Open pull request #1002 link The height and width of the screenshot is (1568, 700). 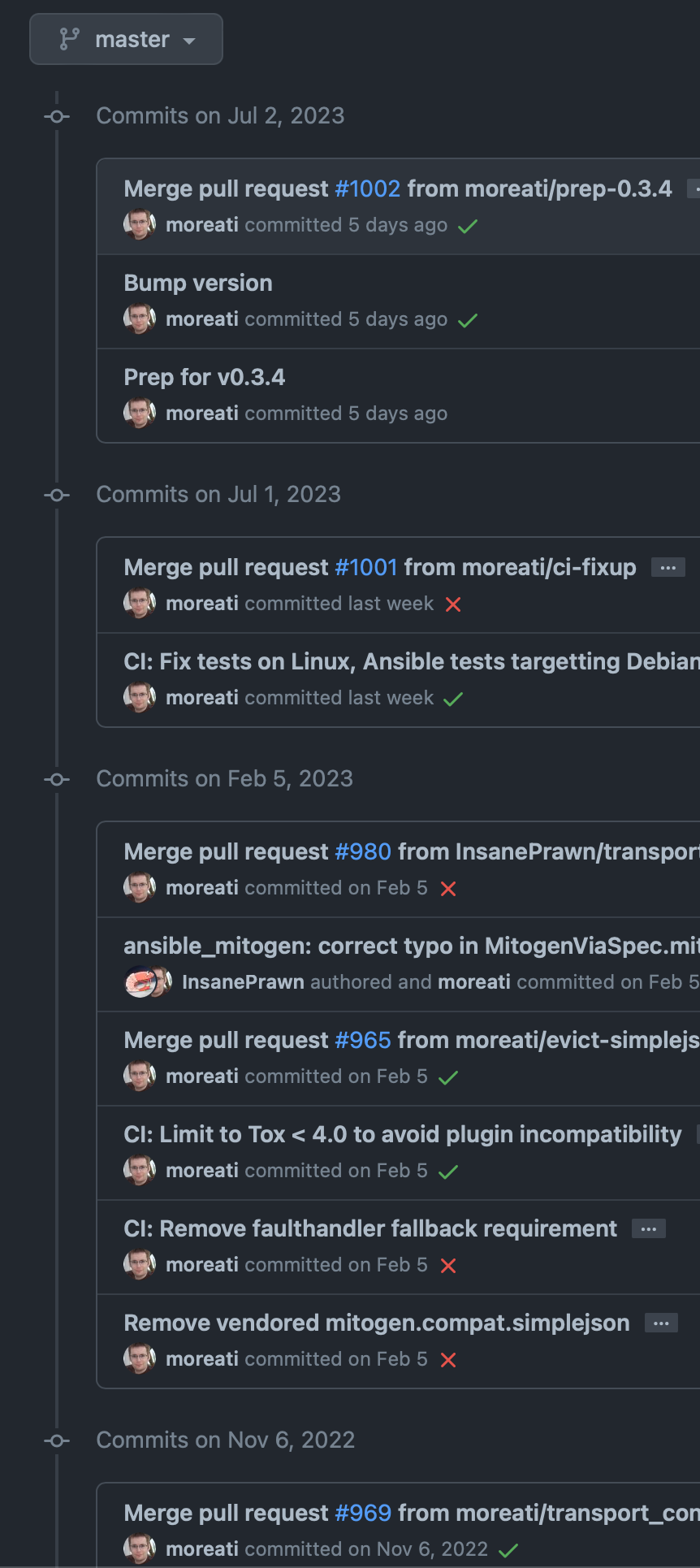(367, 188)
